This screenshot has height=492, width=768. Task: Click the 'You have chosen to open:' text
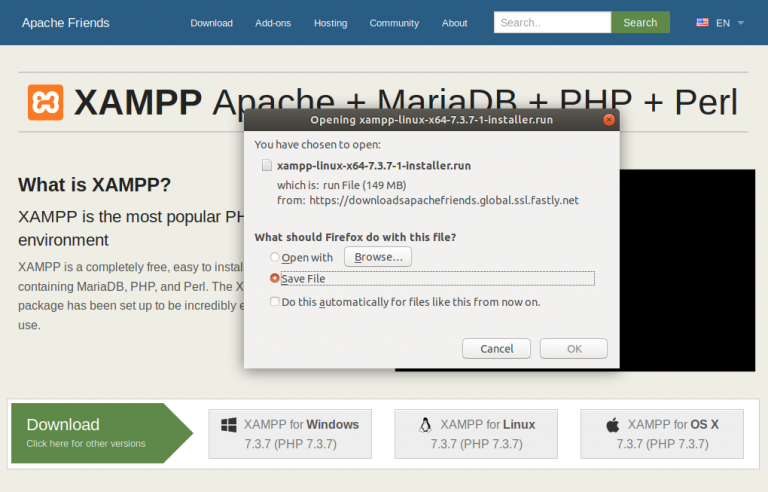click(x=317, y=145)
